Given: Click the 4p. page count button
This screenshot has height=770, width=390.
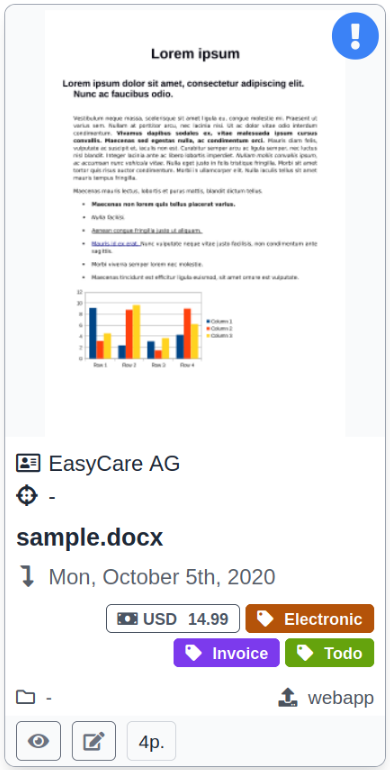Looking at the screenshot, I should click(x=151, y=741).
